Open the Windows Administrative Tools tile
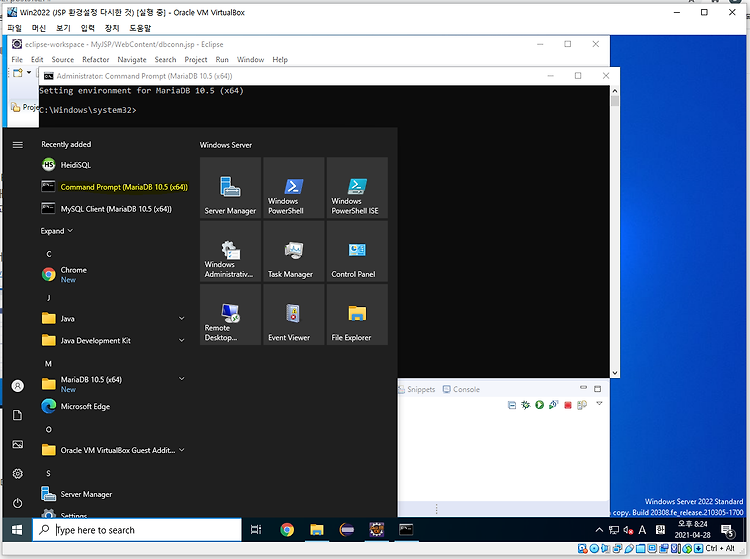 231,252
